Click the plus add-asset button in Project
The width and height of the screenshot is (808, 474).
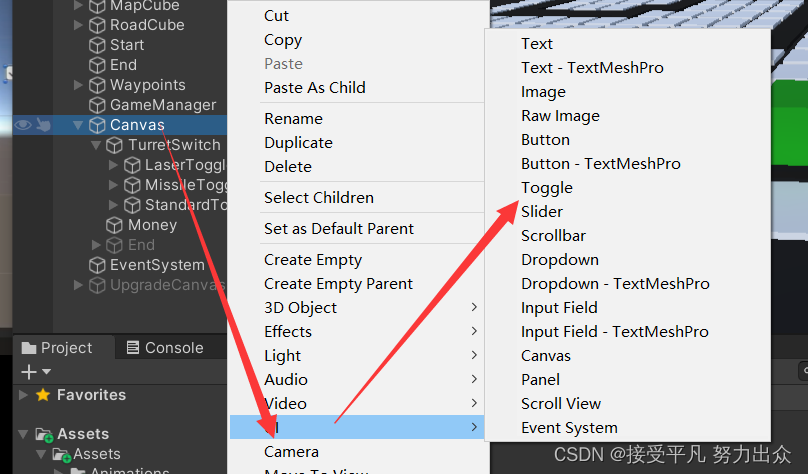(29, 372)
